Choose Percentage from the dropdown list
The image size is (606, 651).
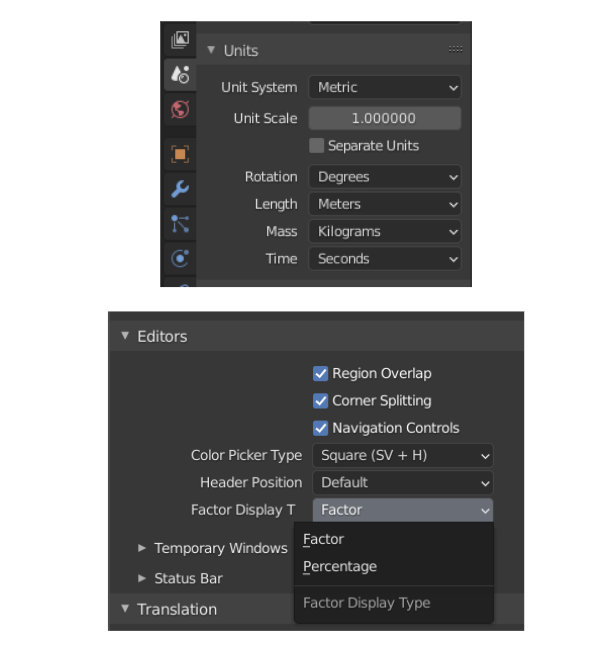pyautogui.click(x=393, y=567)
